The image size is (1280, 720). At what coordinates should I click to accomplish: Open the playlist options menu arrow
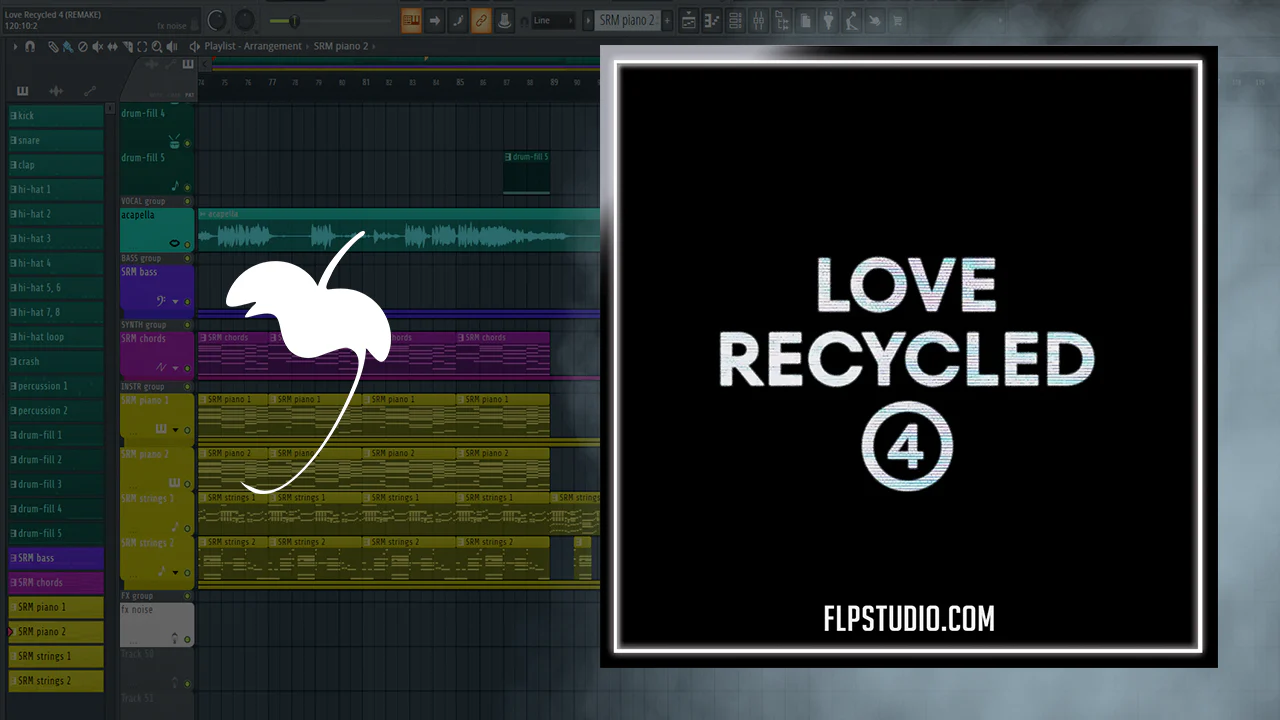click(15, 46)
